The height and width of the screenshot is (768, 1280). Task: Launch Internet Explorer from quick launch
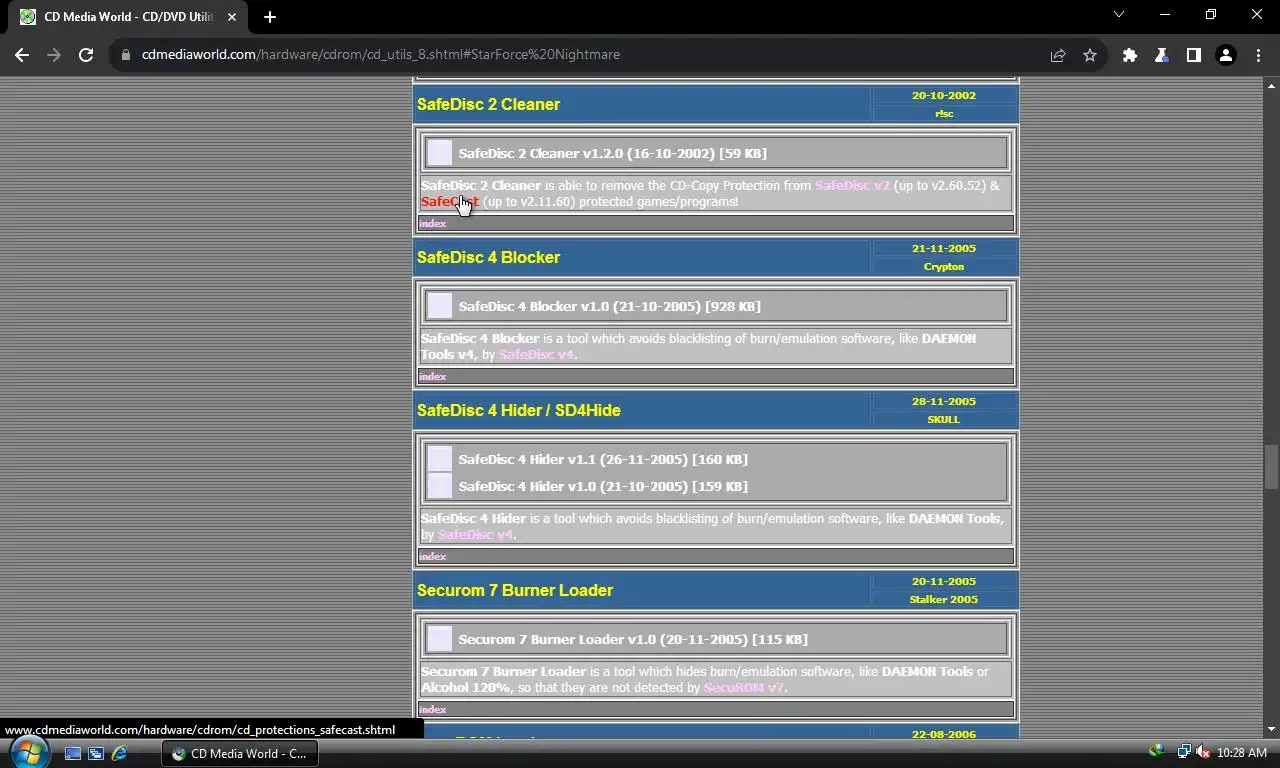[x=119, y=753]
